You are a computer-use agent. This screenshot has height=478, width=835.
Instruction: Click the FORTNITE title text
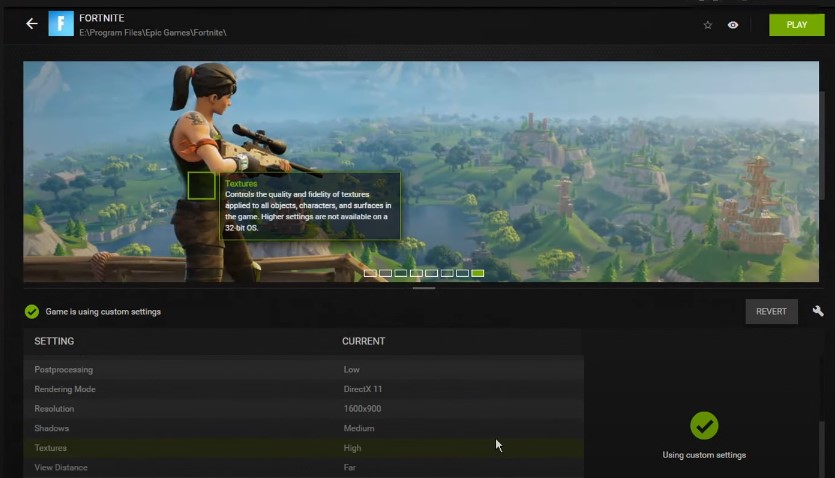[x=102, y=18]
